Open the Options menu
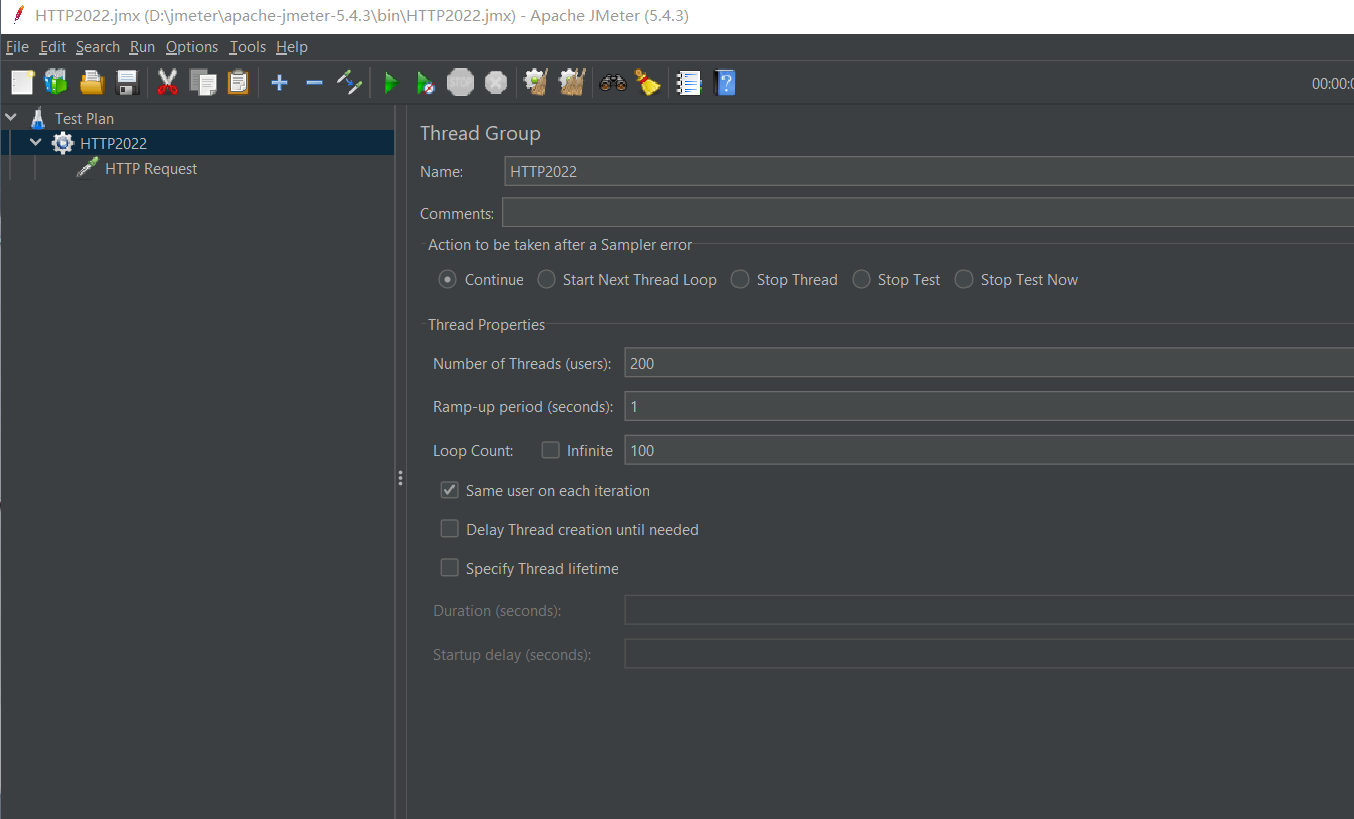This screenshot has height=819, width=1354. pyautogui.click(x=192, y=47)
